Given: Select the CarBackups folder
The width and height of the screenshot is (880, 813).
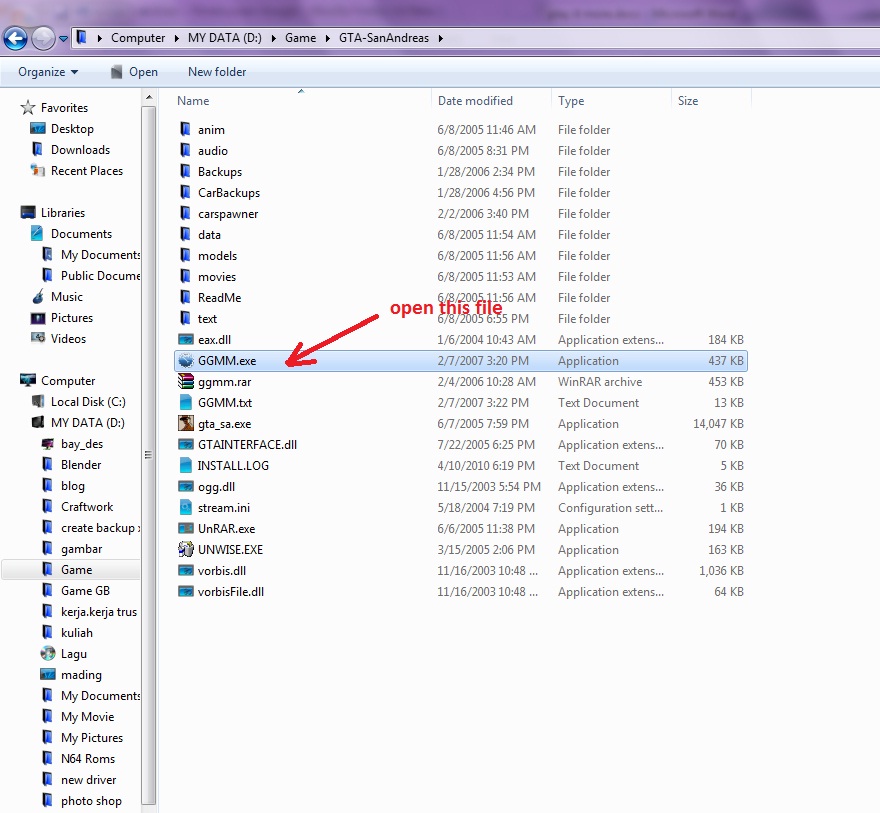Looking at the screenshot, I should [x=228, y=192].
